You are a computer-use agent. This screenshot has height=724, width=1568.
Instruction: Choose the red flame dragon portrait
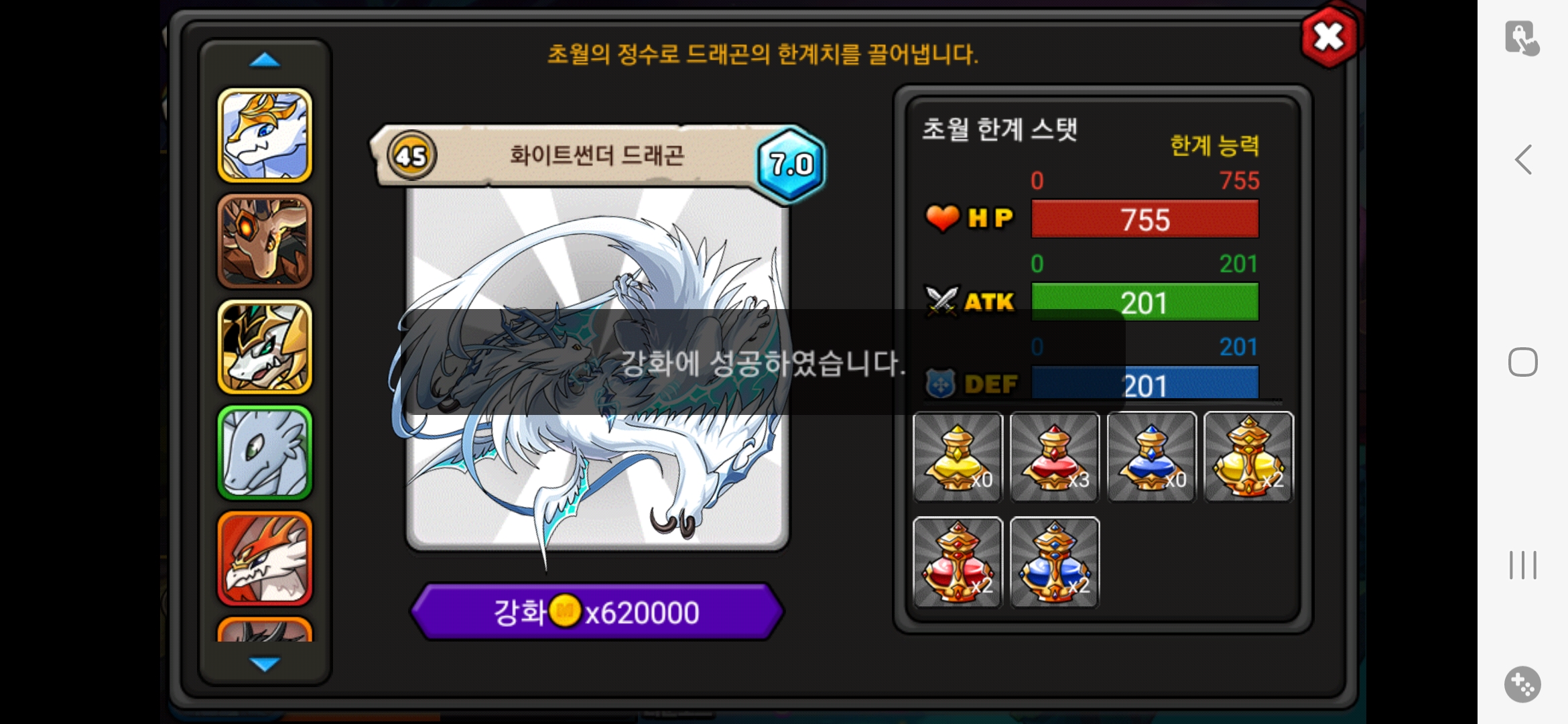(265, 558)
